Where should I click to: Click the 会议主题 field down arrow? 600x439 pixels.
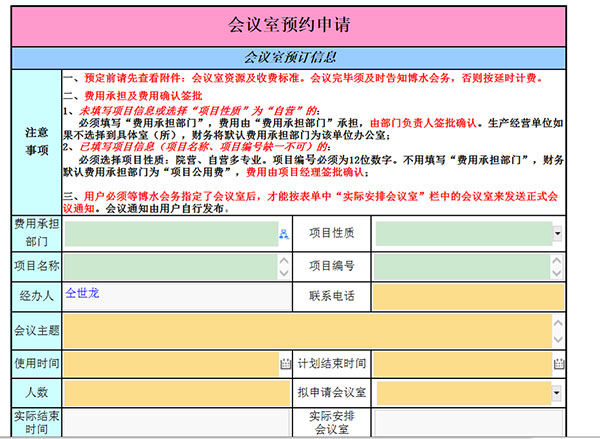tap(558, 339)
